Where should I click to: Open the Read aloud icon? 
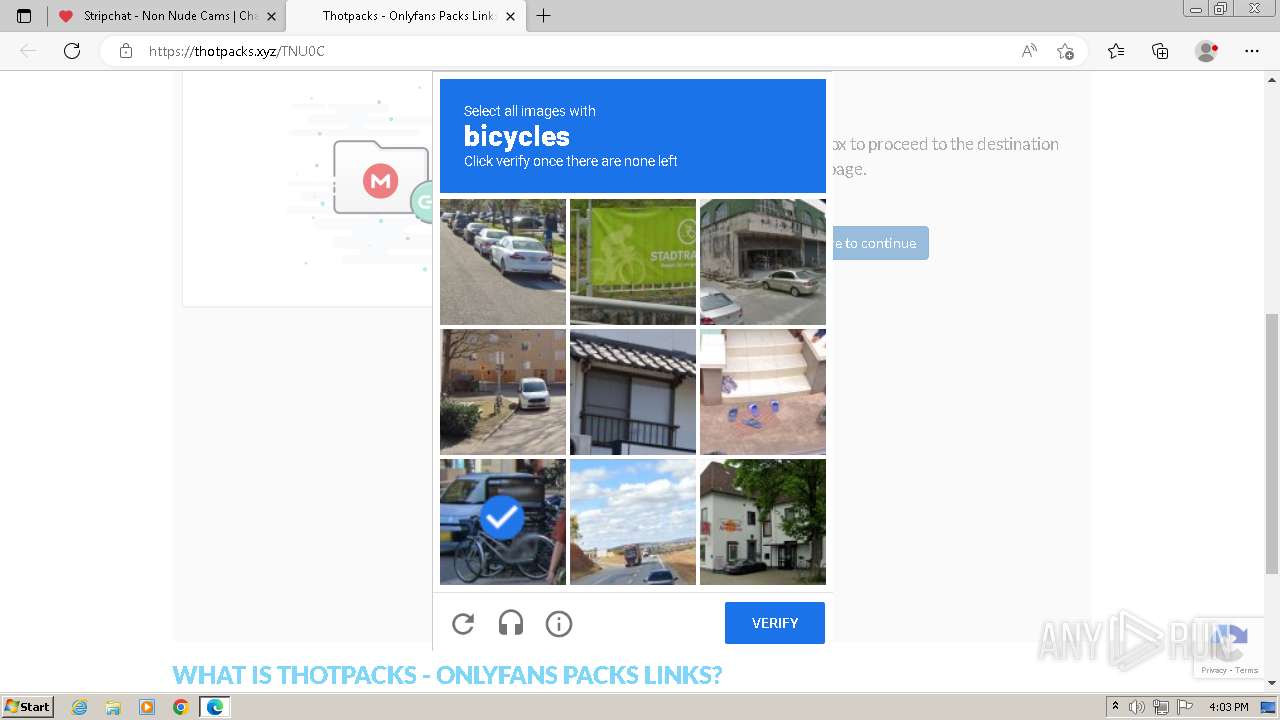(1029, 51)
